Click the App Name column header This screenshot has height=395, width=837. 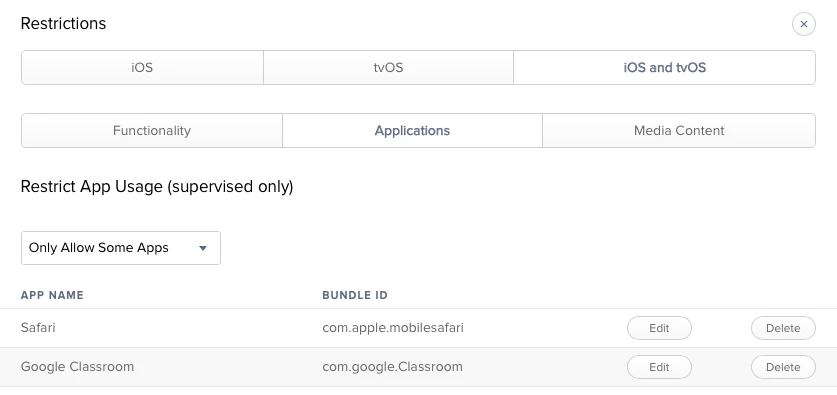pos(52,295)
